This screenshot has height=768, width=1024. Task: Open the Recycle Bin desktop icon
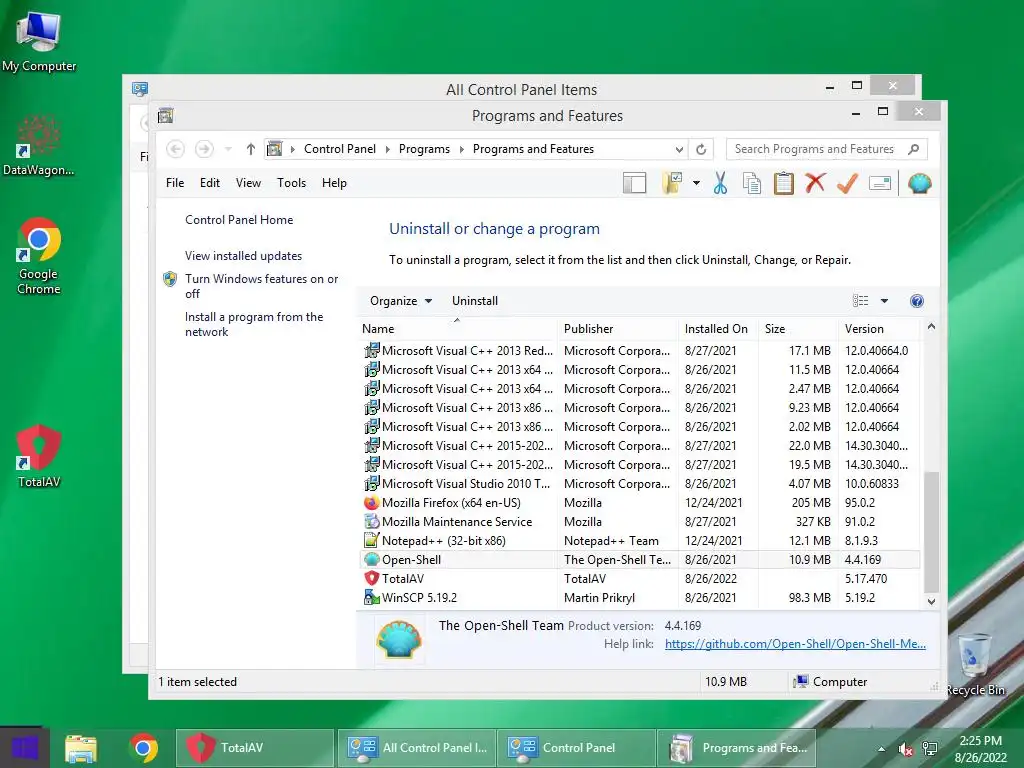point(975,664)
